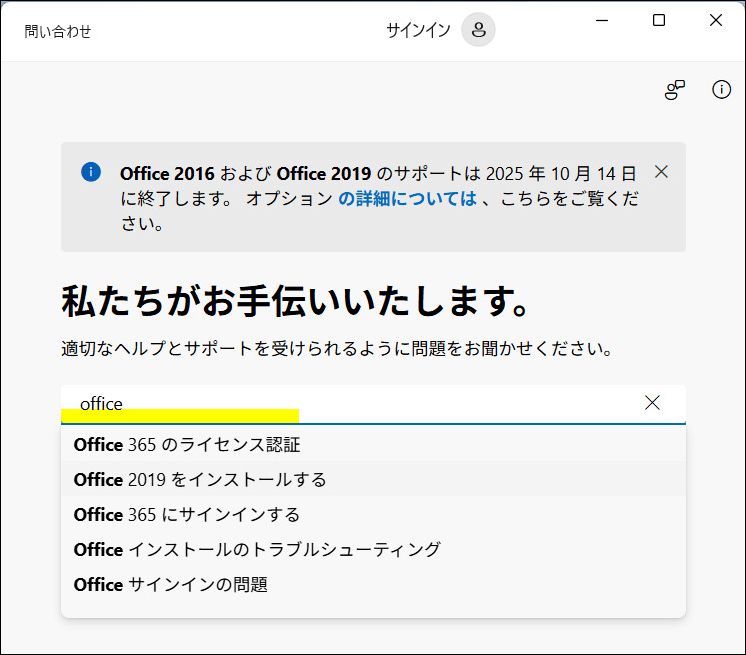746x655 pixels.
Task: Click the 私たちがお手伝いいたします heading
Action: coord(295,301)
